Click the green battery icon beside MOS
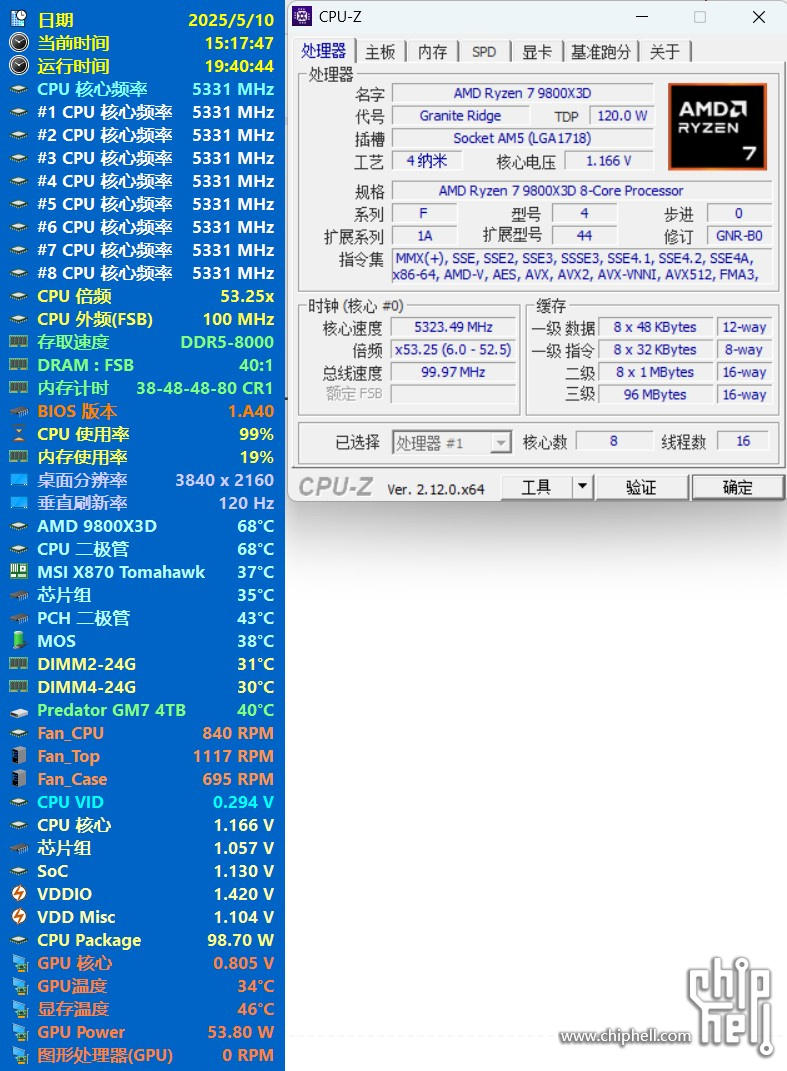 [x=19, y=641]
